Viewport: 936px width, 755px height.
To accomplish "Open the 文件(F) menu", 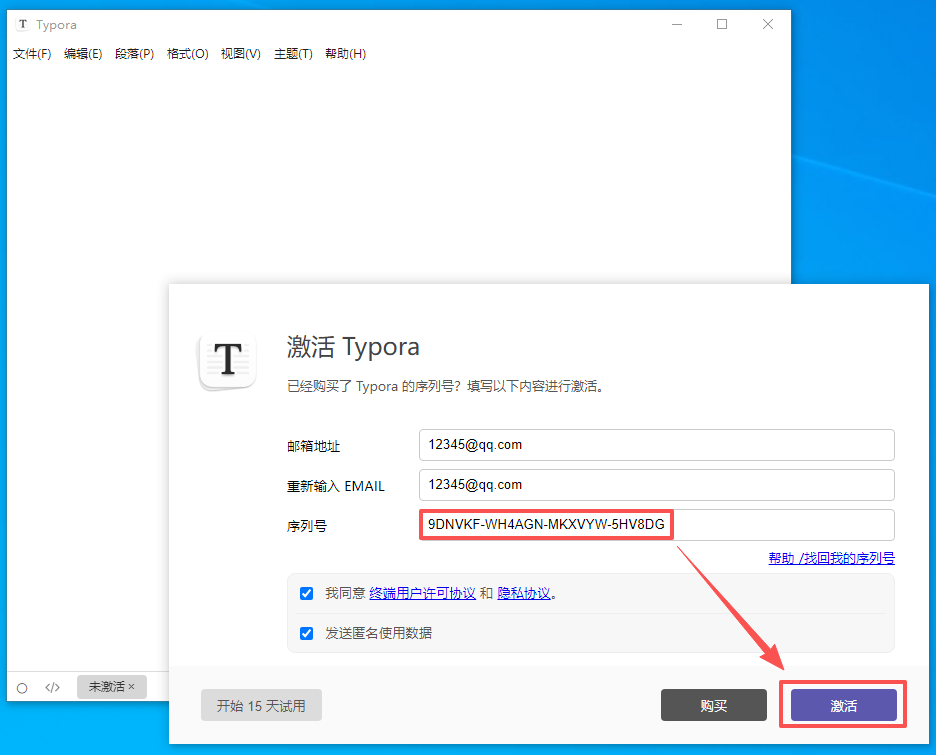I will pos(32,54).
